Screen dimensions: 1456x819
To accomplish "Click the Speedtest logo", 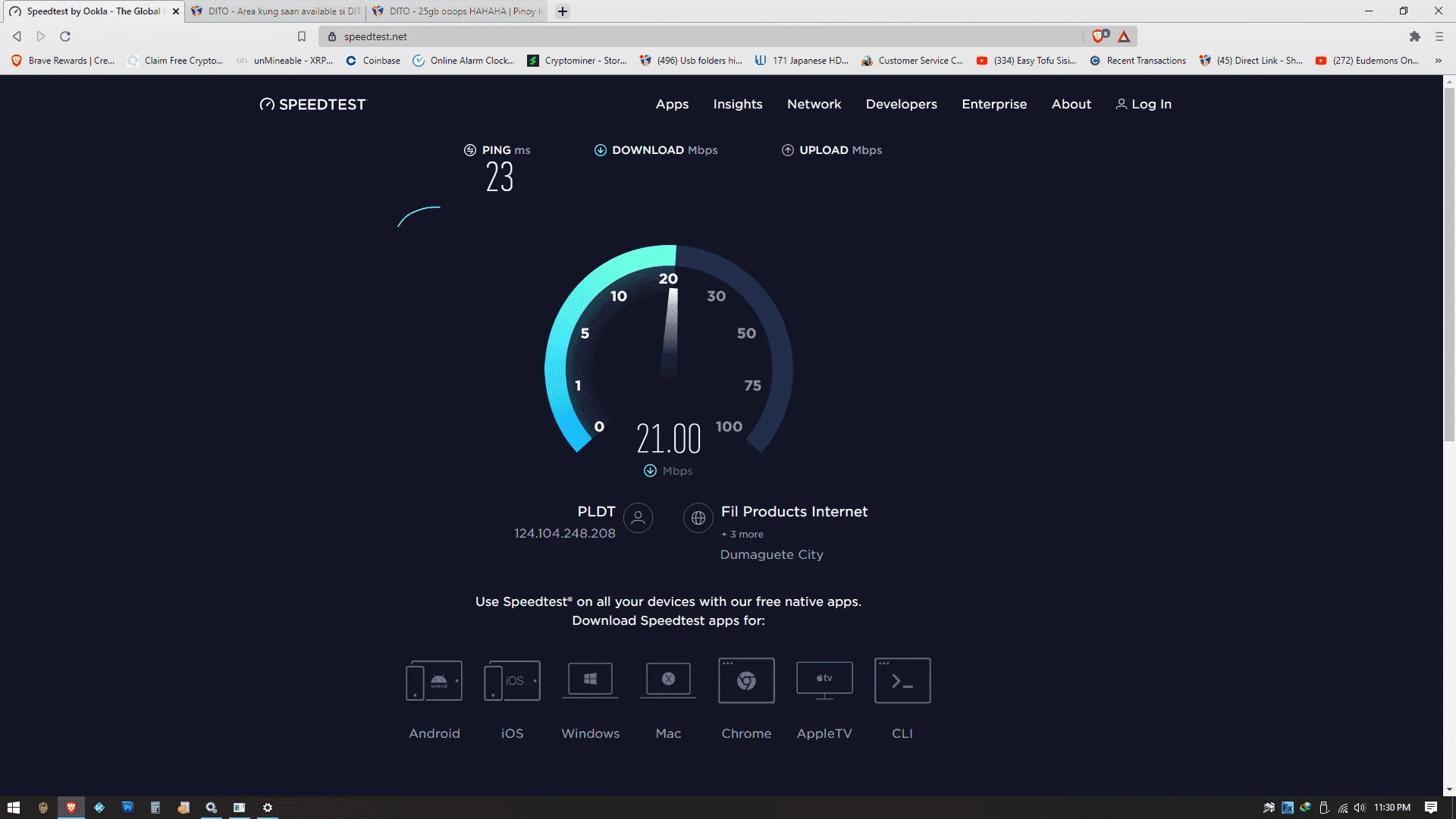I will (312, 105).
